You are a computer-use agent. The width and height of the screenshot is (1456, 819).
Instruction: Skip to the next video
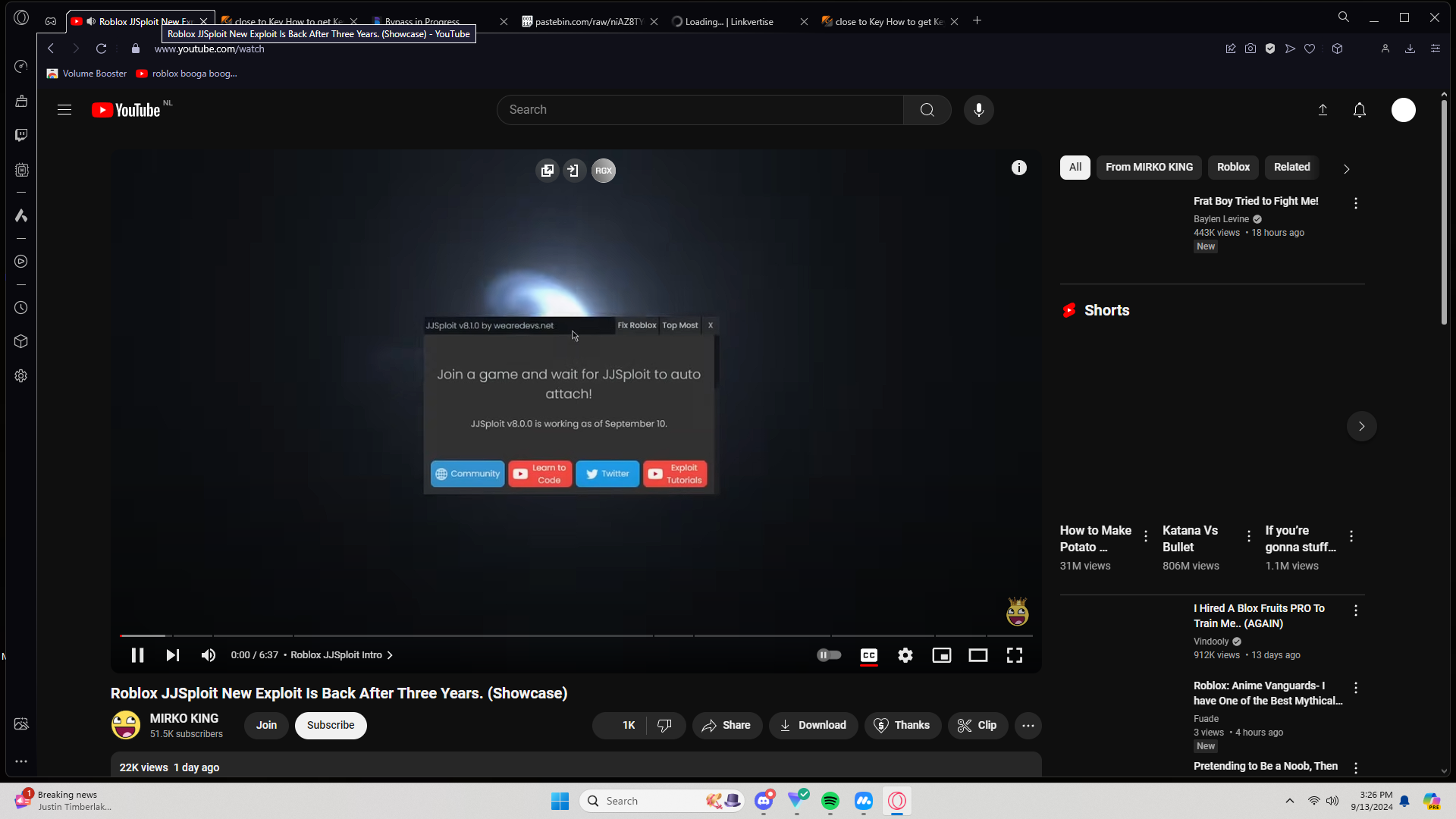coord(173,655)
